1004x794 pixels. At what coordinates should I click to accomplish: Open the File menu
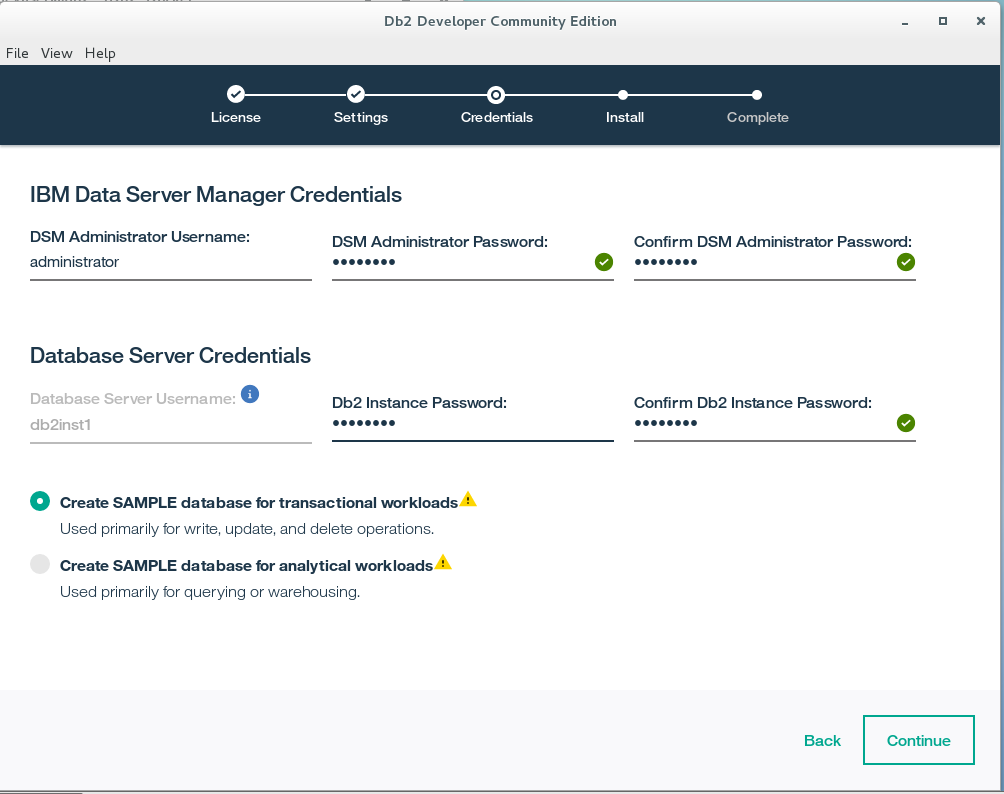point(17,53)
